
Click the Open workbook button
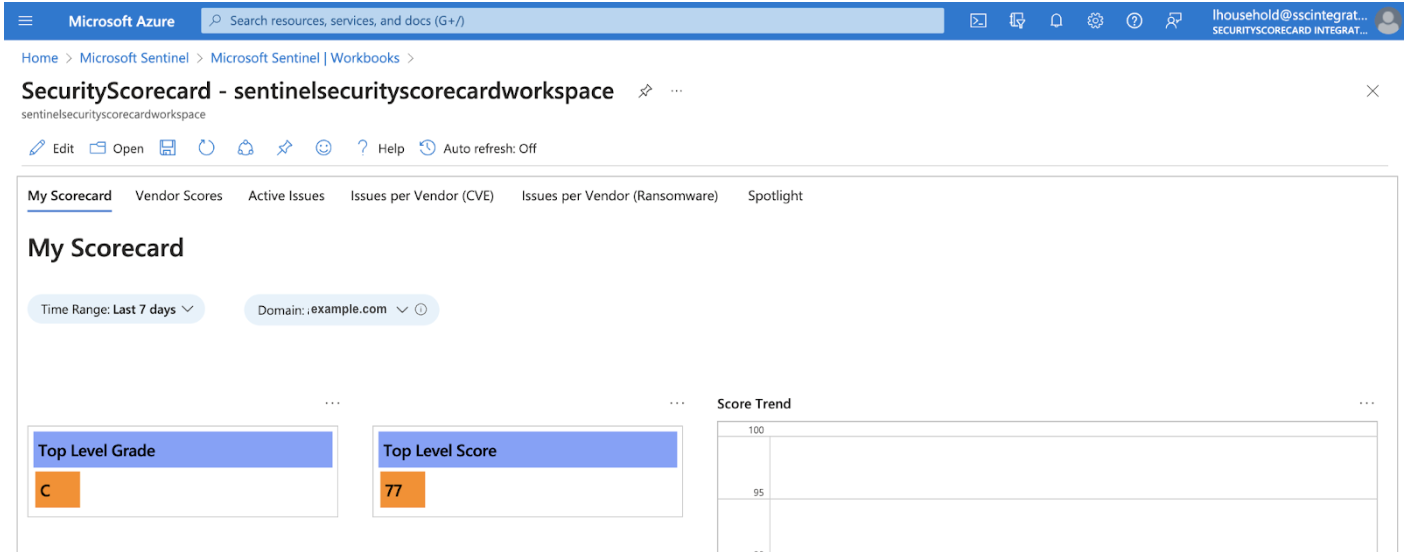(117, 148)
